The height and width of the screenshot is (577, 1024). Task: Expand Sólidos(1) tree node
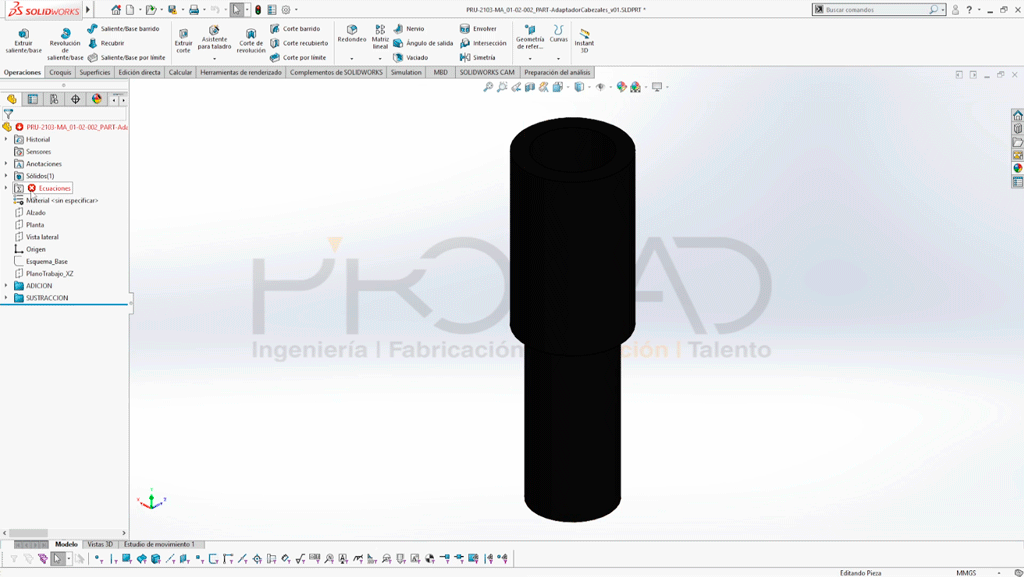point(6,176)
